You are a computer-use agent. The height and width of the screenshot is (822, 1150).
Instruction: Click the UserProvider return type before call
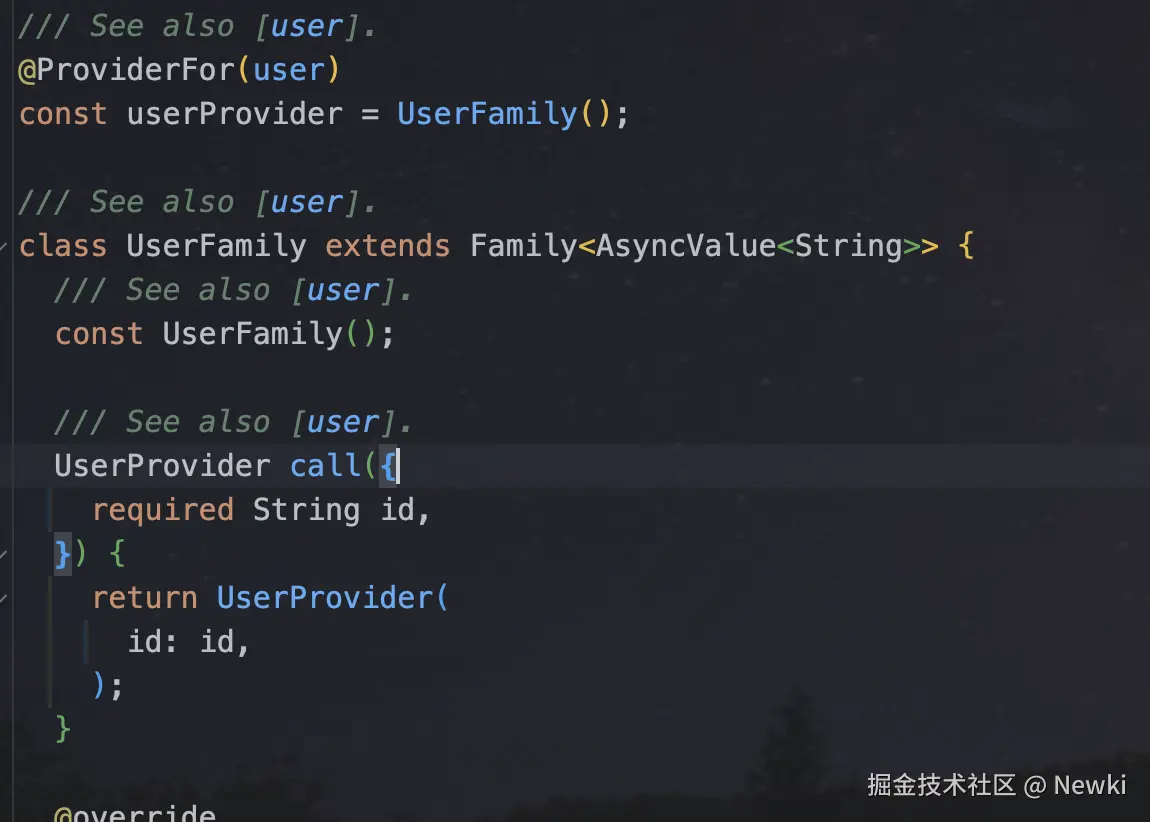click(162, 466)
